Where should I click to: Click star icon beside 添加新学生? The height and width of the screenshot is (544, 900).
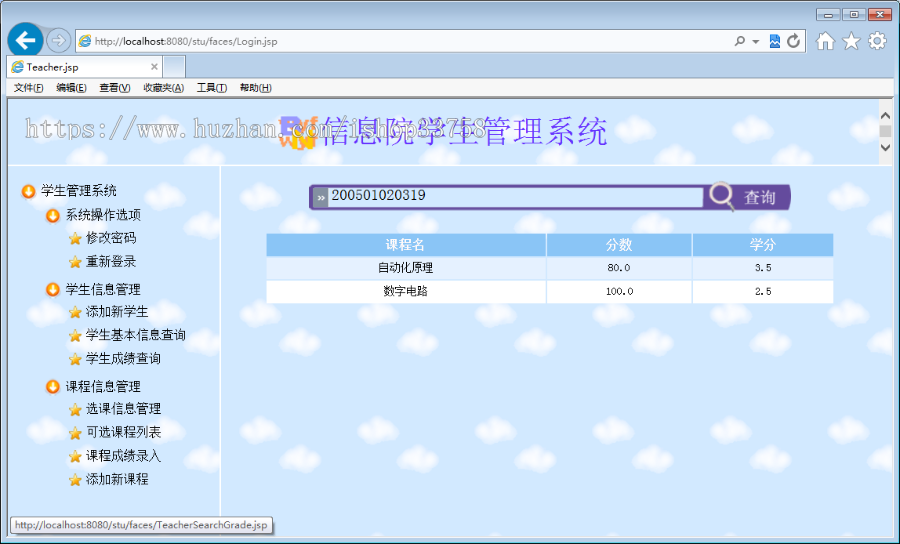[x=75, y=313]
